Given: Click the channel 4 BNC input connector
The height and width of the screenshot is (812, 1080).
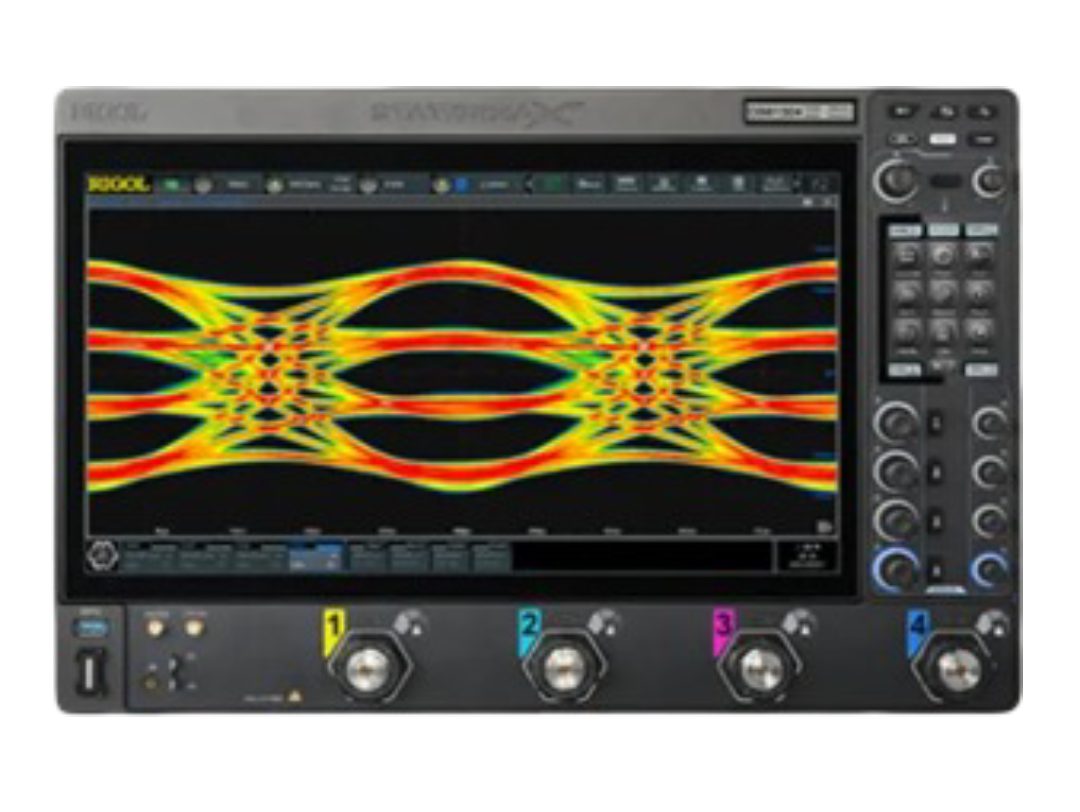Looking at the screenshot, I should coord(955,667).
